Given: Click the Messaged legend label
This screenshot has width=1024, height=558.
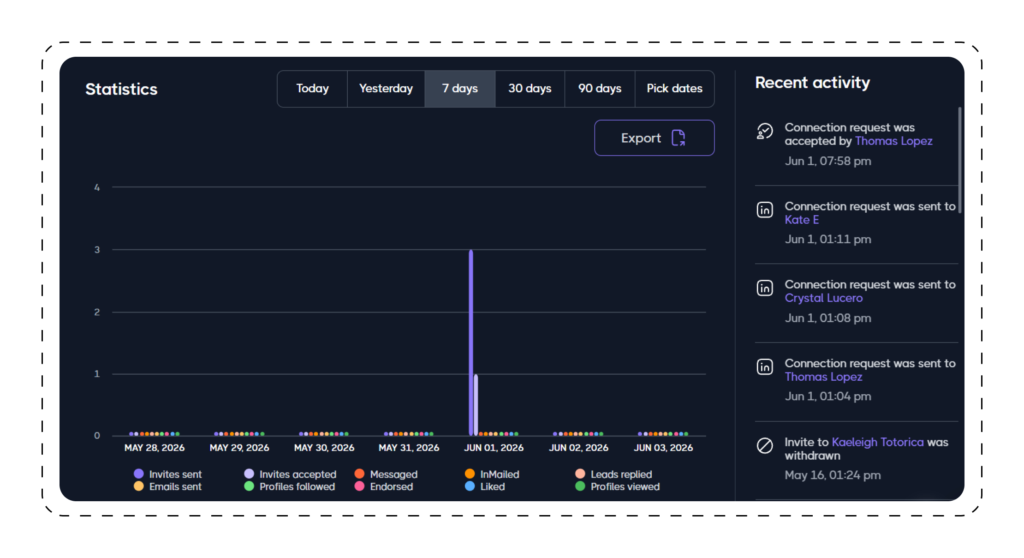Looking at the screenshot, I should coord(394,474).
